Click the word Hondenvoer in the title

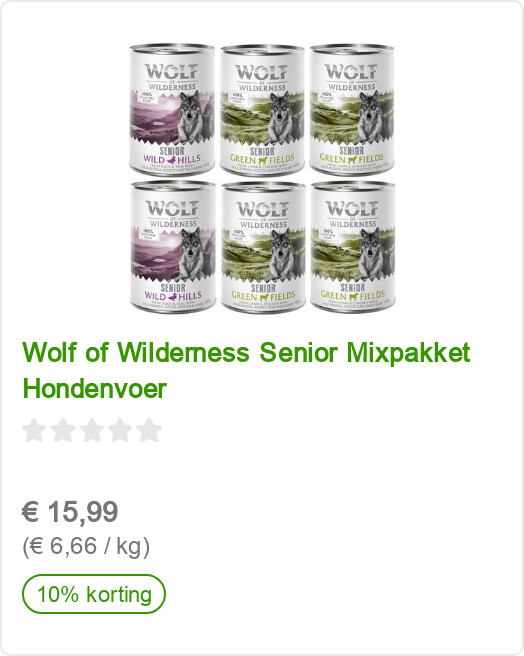[95, 389]
